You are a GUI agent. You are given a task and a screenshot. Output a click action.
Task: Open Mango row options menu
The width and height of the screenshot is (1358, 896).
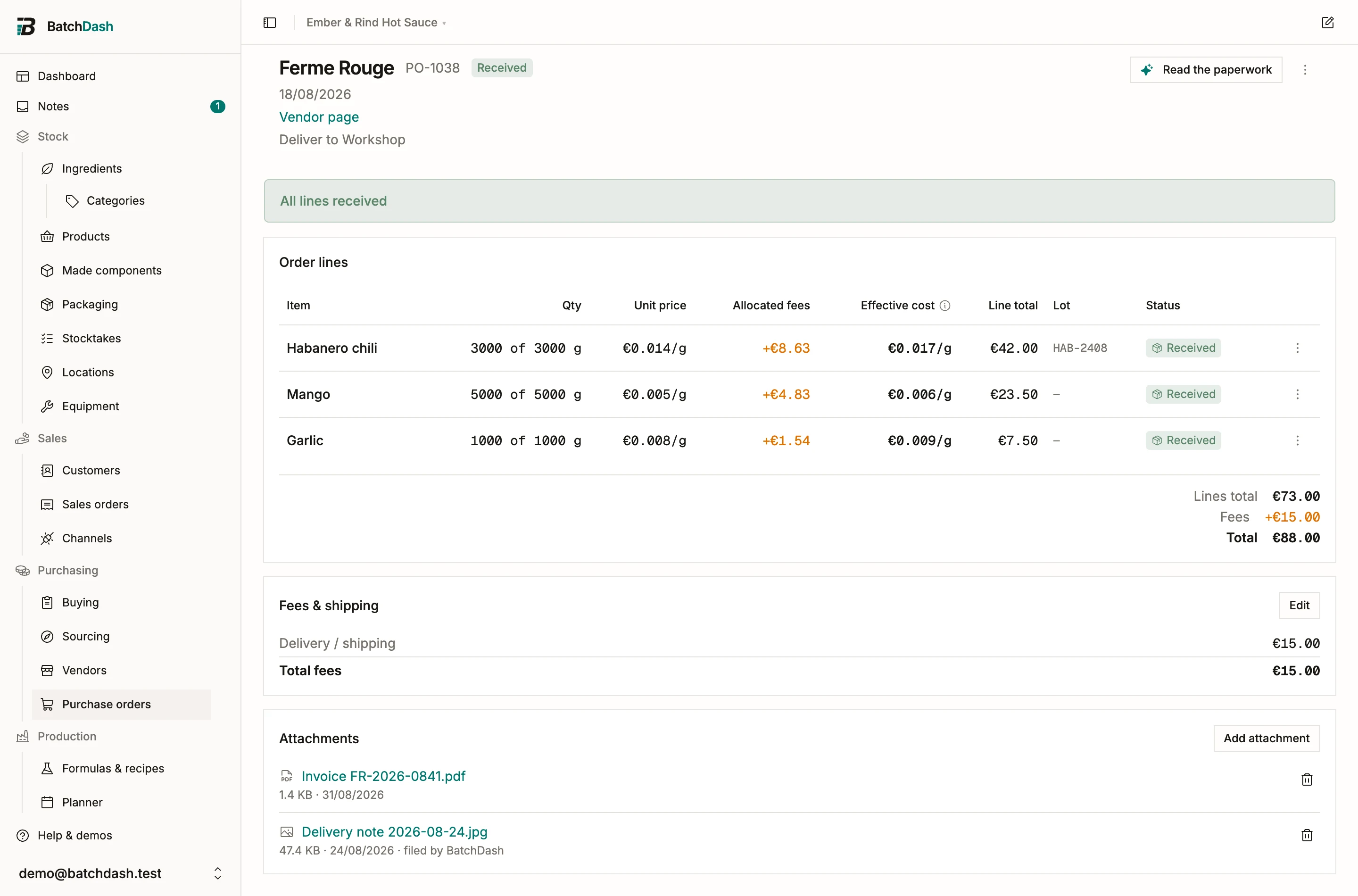pyautogui.click(x=1298, y=394)
